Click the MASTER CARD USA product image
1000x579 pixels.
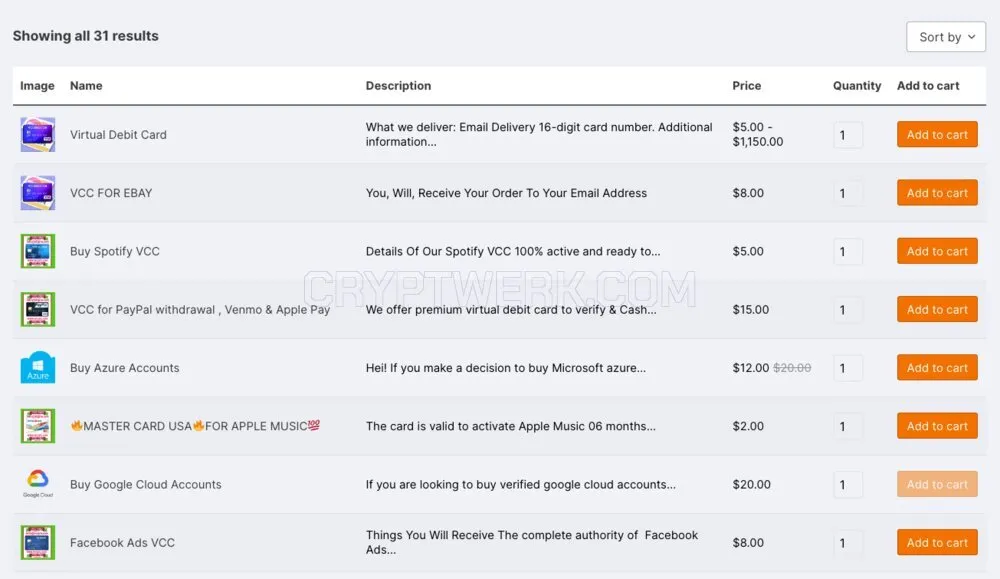click(x=38, y=426)
